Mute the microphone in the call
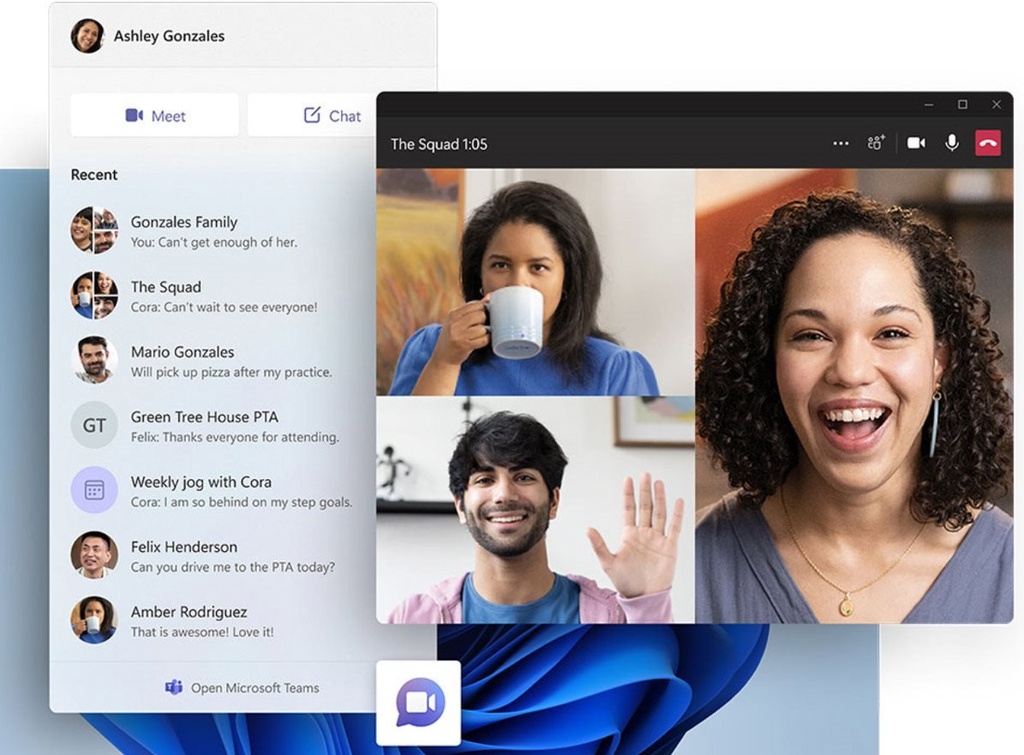Image resolution: width=1024 pixels, height=755 pixels. coord(951,143)
